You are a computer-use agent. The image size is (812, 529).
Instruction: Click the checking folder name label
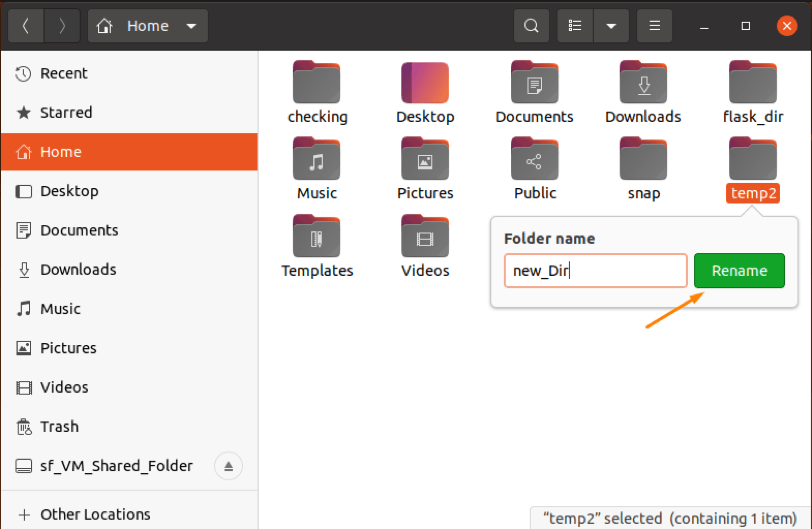click(317, 117)
